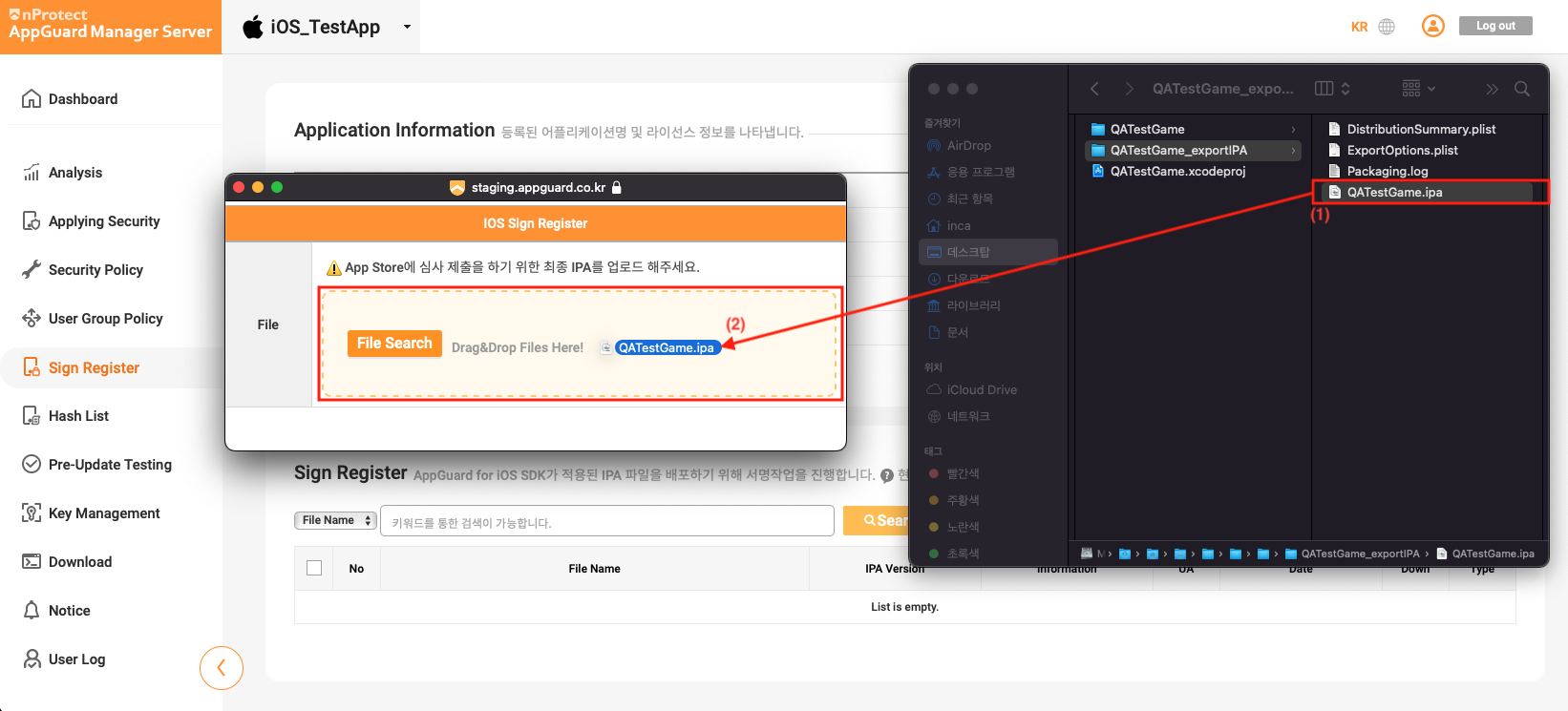The image size is (1568, 711).
Task: Open Security Policy in the sidebar
Action: (95, 270)
